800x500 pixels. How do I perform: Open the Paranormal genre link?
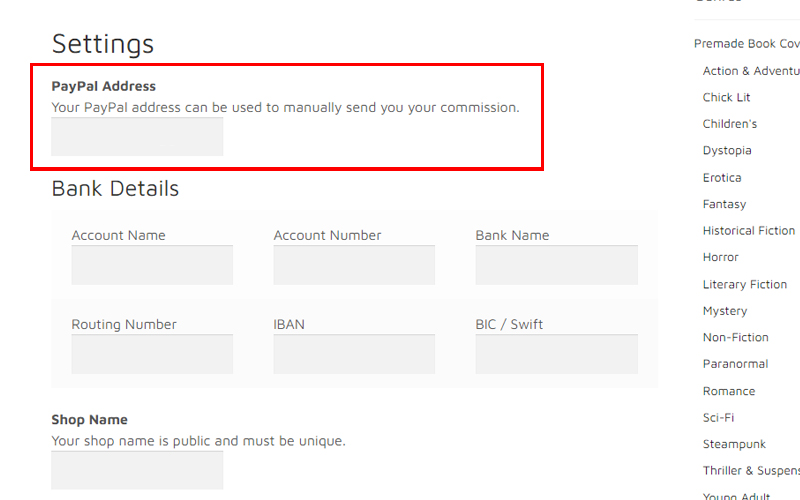pos(735,364)
